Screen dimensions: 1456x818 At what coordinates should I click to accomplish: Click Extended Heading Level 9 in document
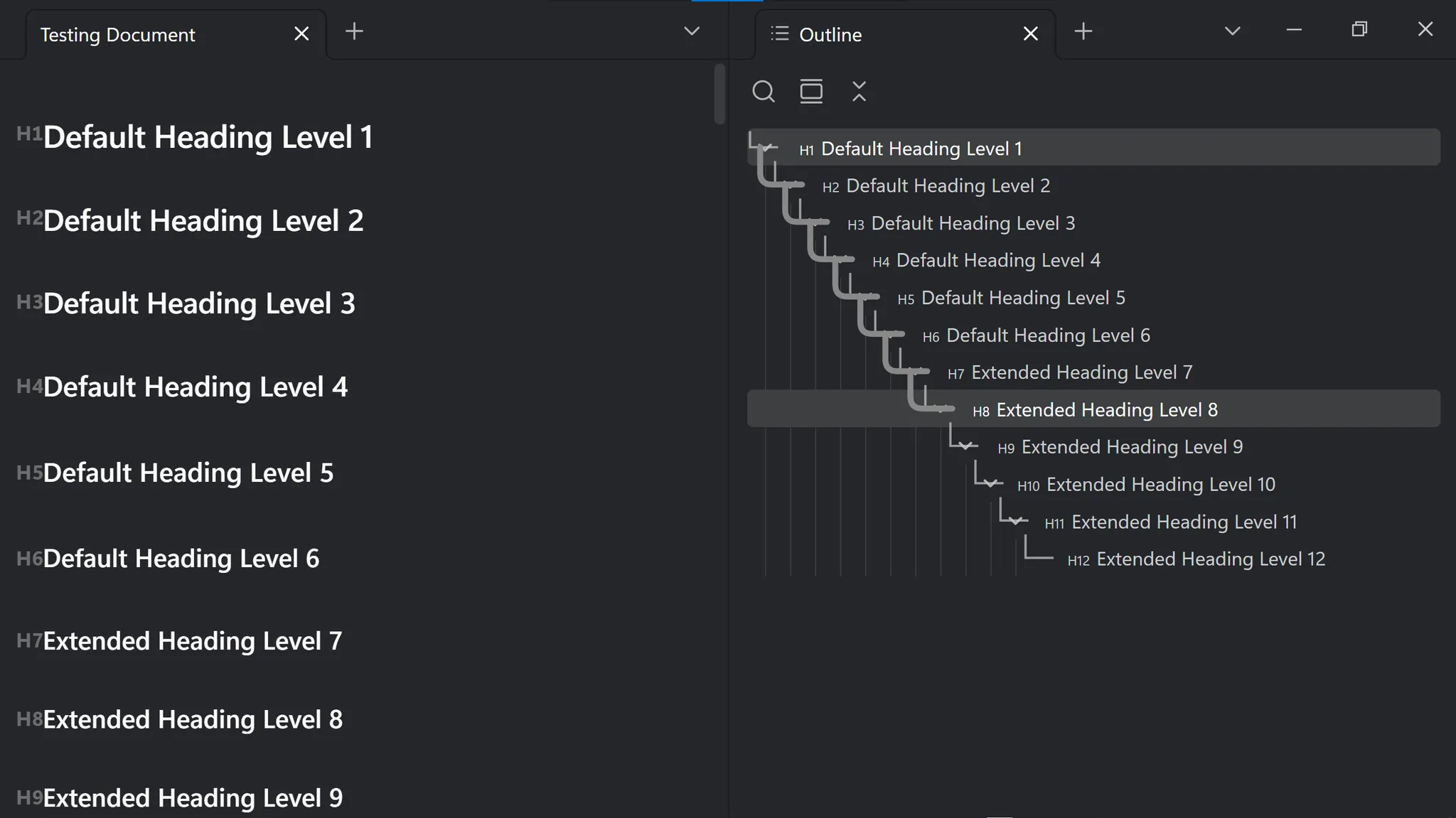click(193, 798)
